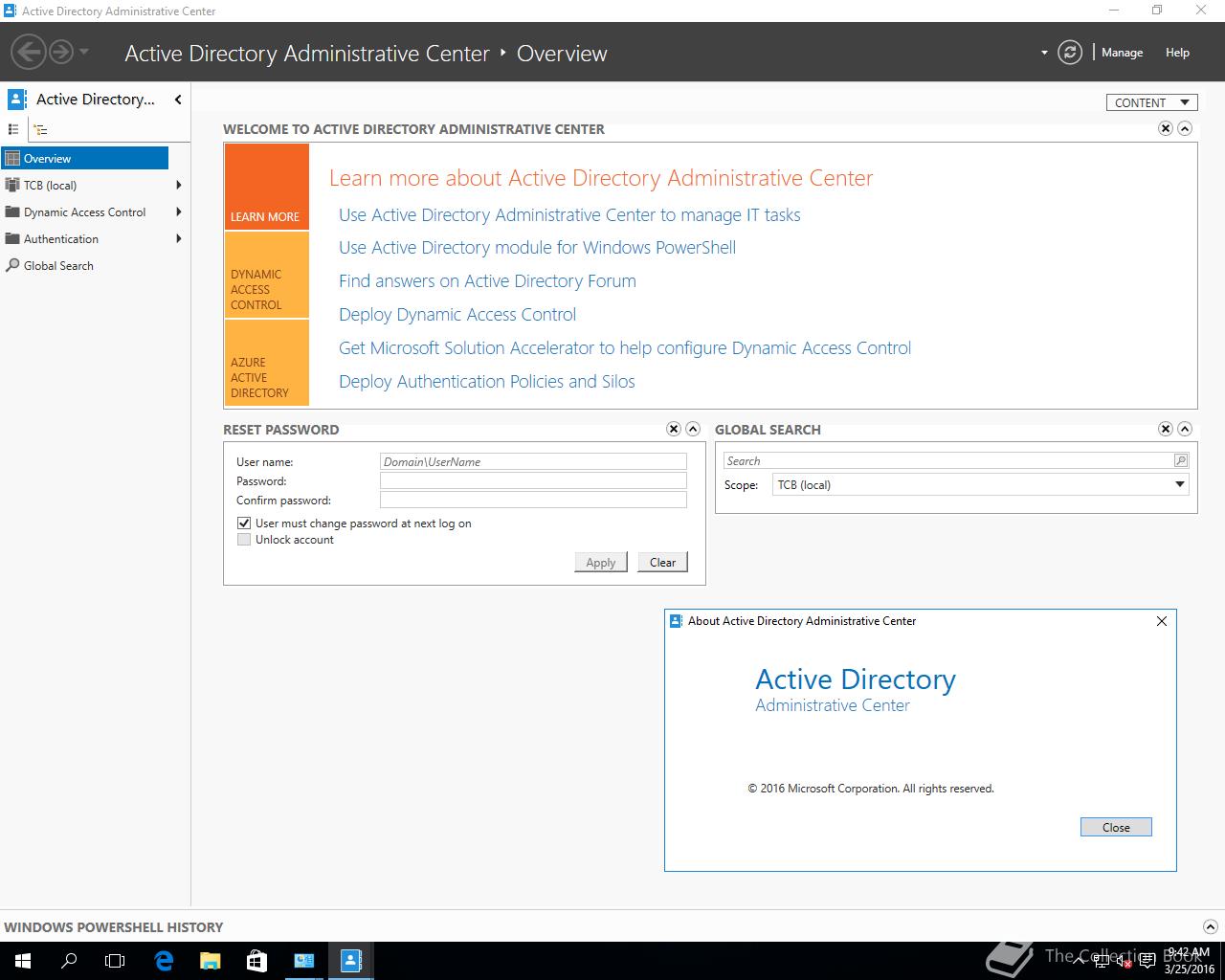Collapse the Welcome tile section

pyautogui.click(x=1185, y=128)
